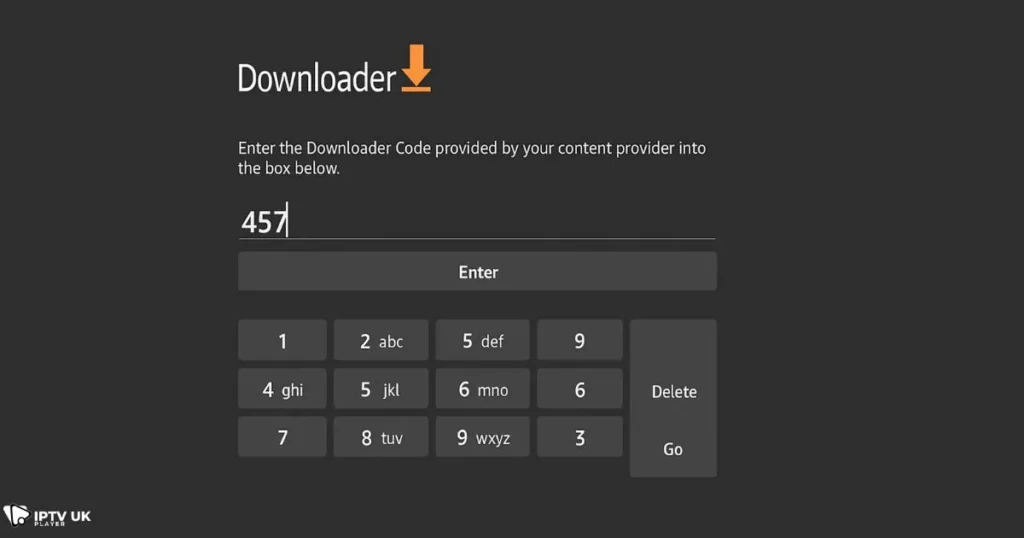The width and height of the screenshot is (1024, 538).
Task: Tap the 6 key without letters
Action: pos(579,389)
